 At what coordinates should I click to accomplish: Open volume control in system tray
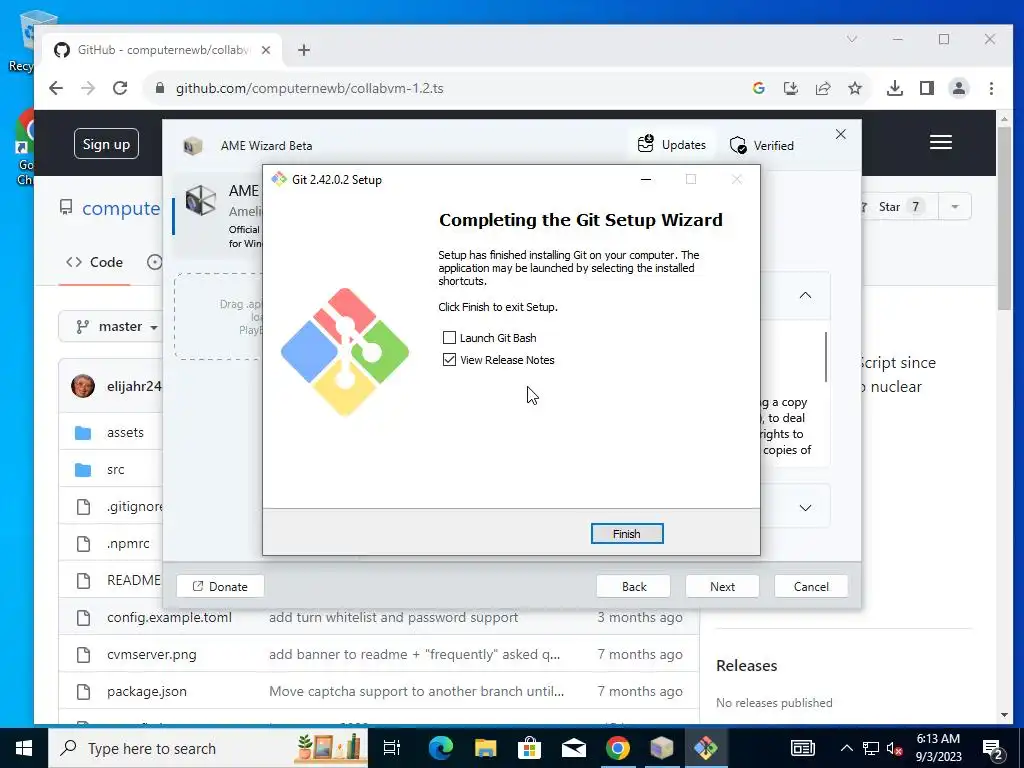(895, 749)
